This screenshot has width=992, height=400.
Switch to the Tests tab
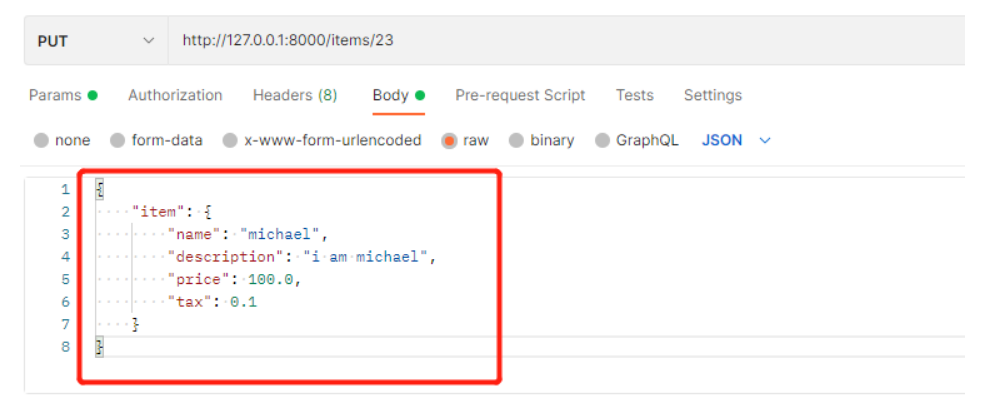(x=634, y=95)
